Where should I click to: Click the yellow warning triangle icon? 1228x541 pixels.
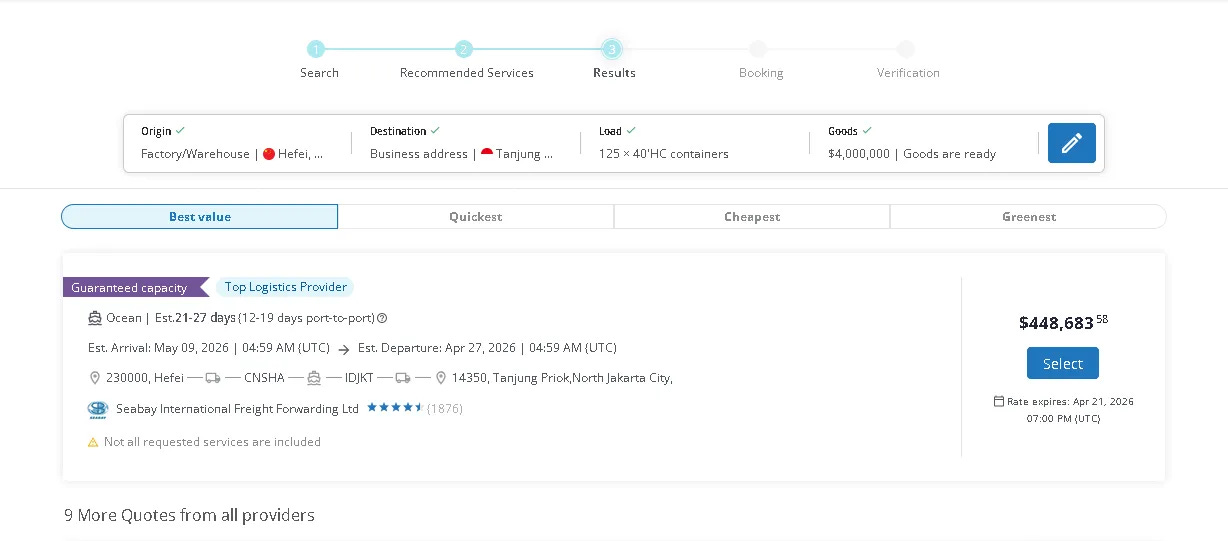[x=93, y=442]
